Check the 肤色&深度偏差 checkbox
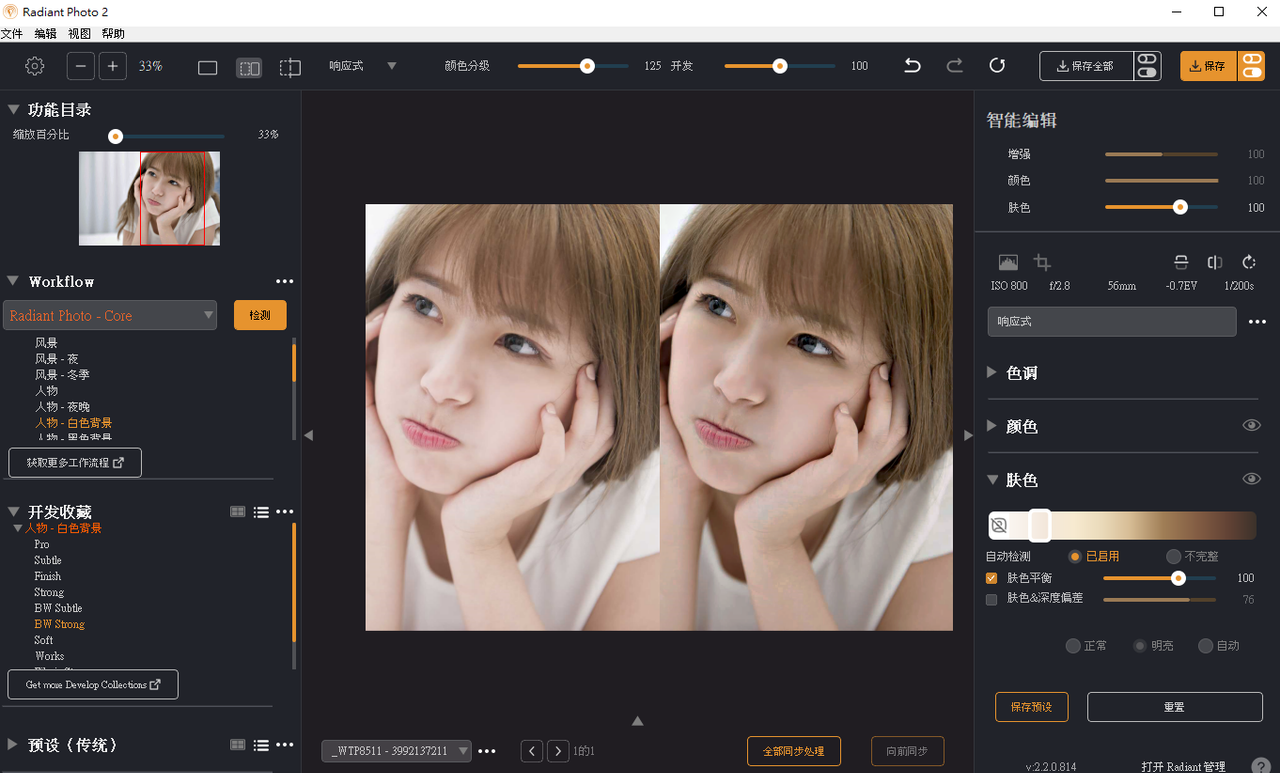Screen dimensions: 1280x773 [992, 599]
